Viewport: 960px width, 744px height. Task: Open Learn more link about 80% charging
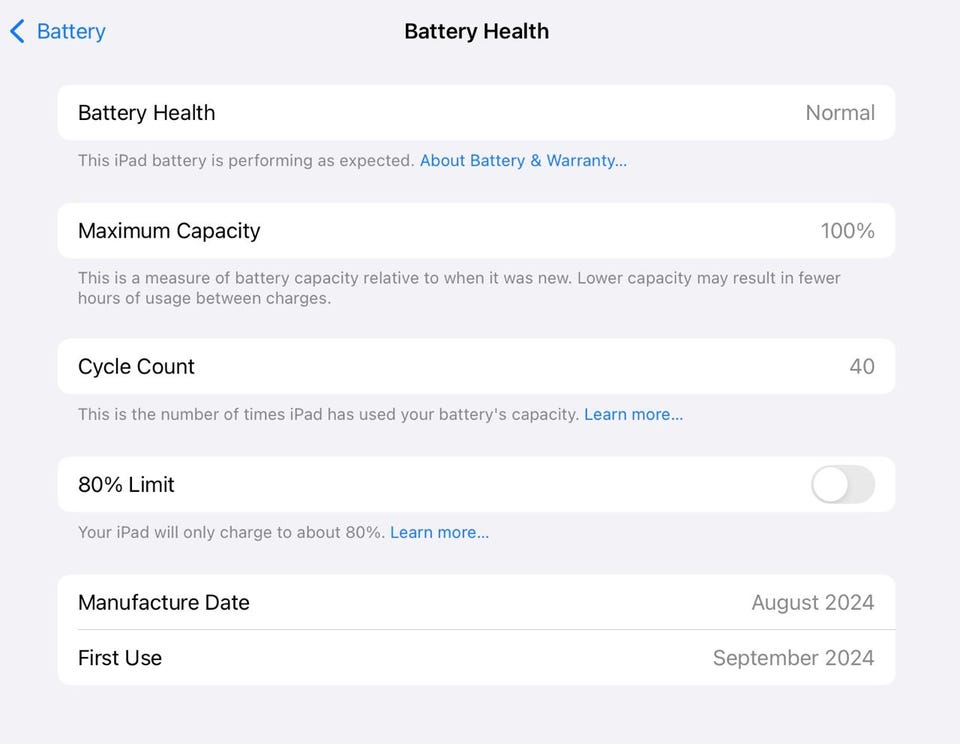439,532
